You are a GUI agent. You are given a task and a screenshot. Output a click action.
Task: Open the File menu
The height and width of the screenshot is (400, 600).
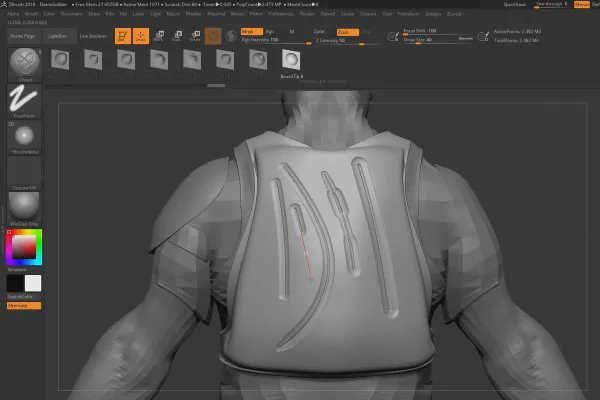(123, 14)
